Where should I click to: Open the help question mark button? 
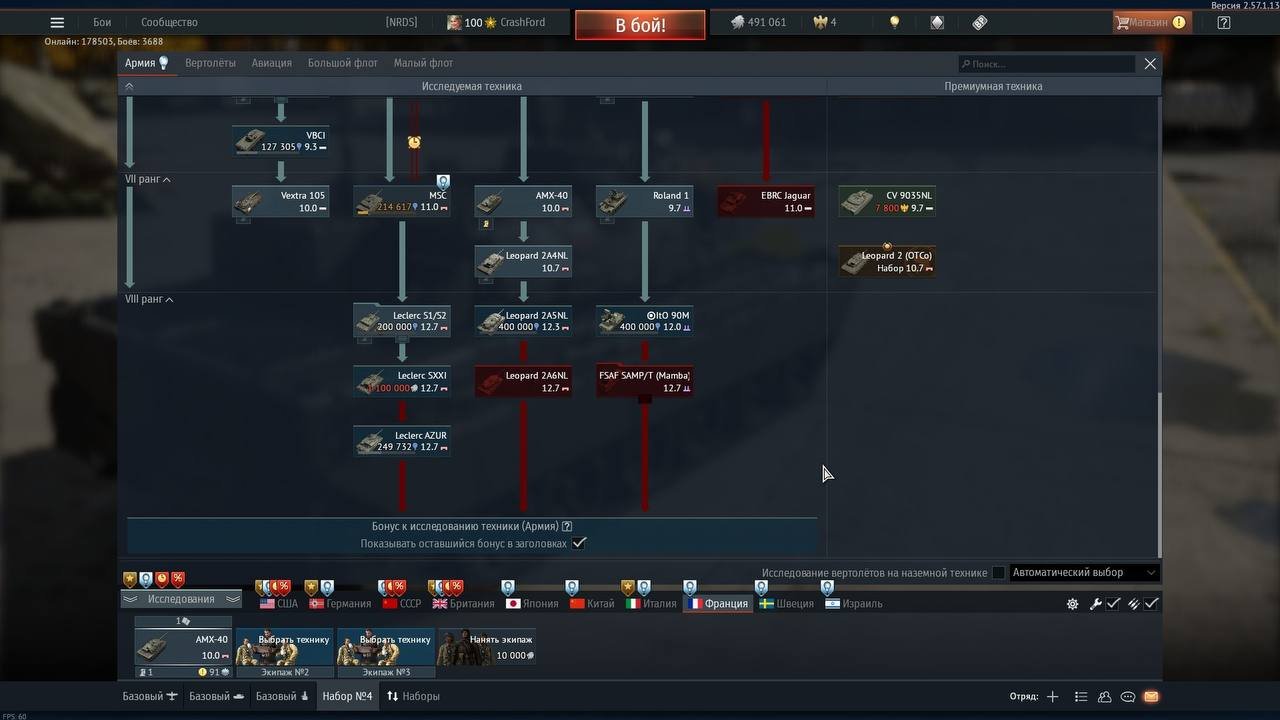[x=1224, y=22]
